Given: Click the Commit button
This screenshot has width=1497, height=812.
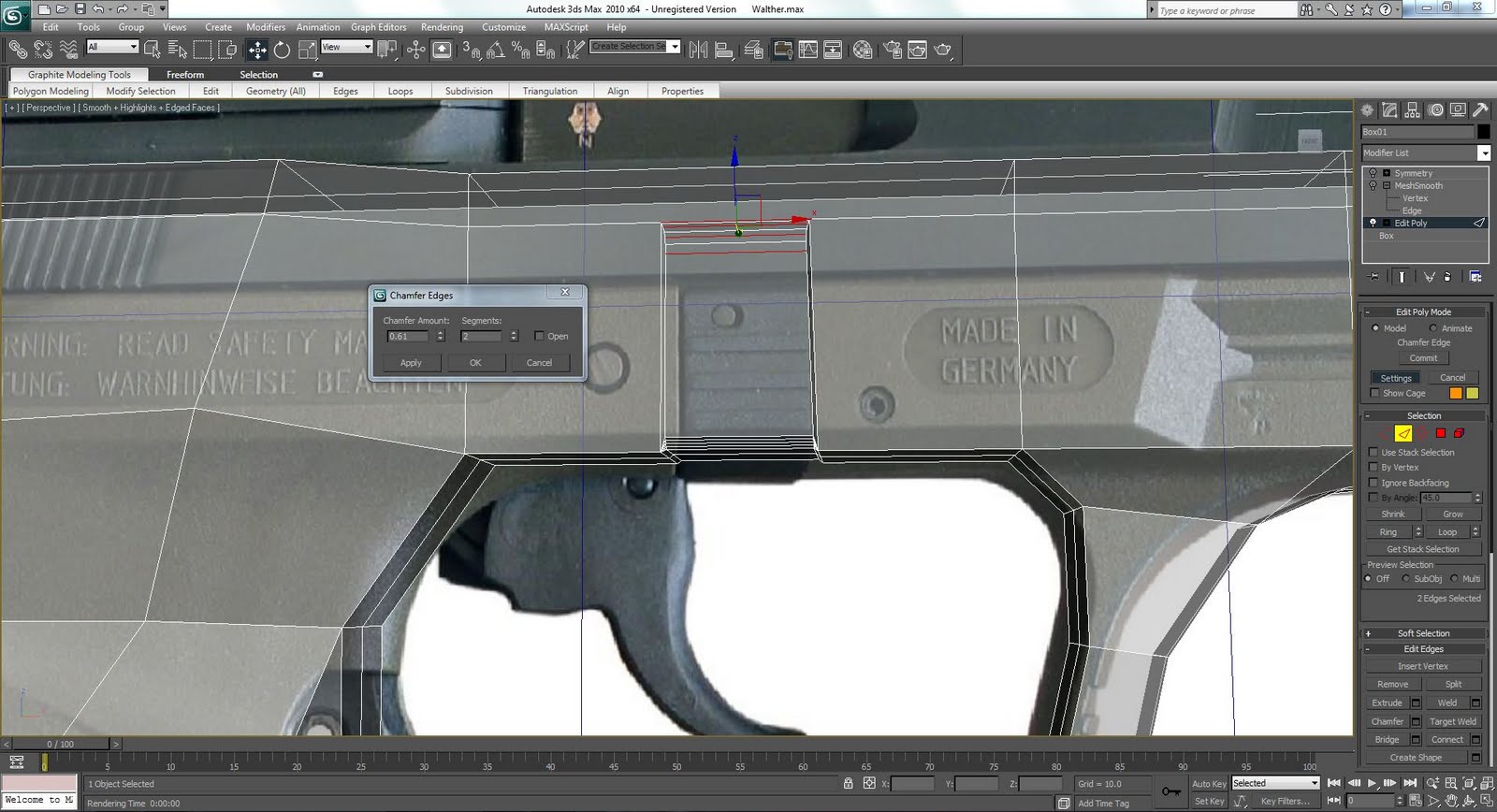Looking at the screenshot, I should tap(1422, 358).
